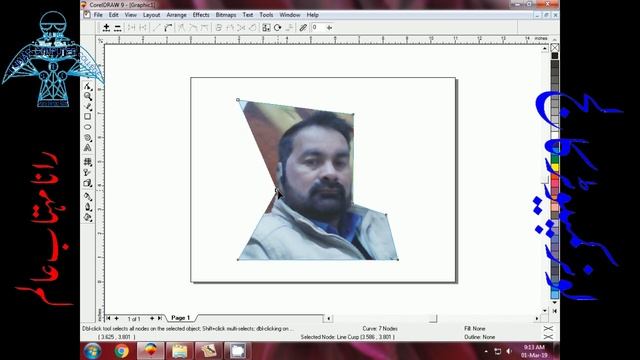Open the Text menu
Viewport: 640px width, 360px height.
click(248, 15)
